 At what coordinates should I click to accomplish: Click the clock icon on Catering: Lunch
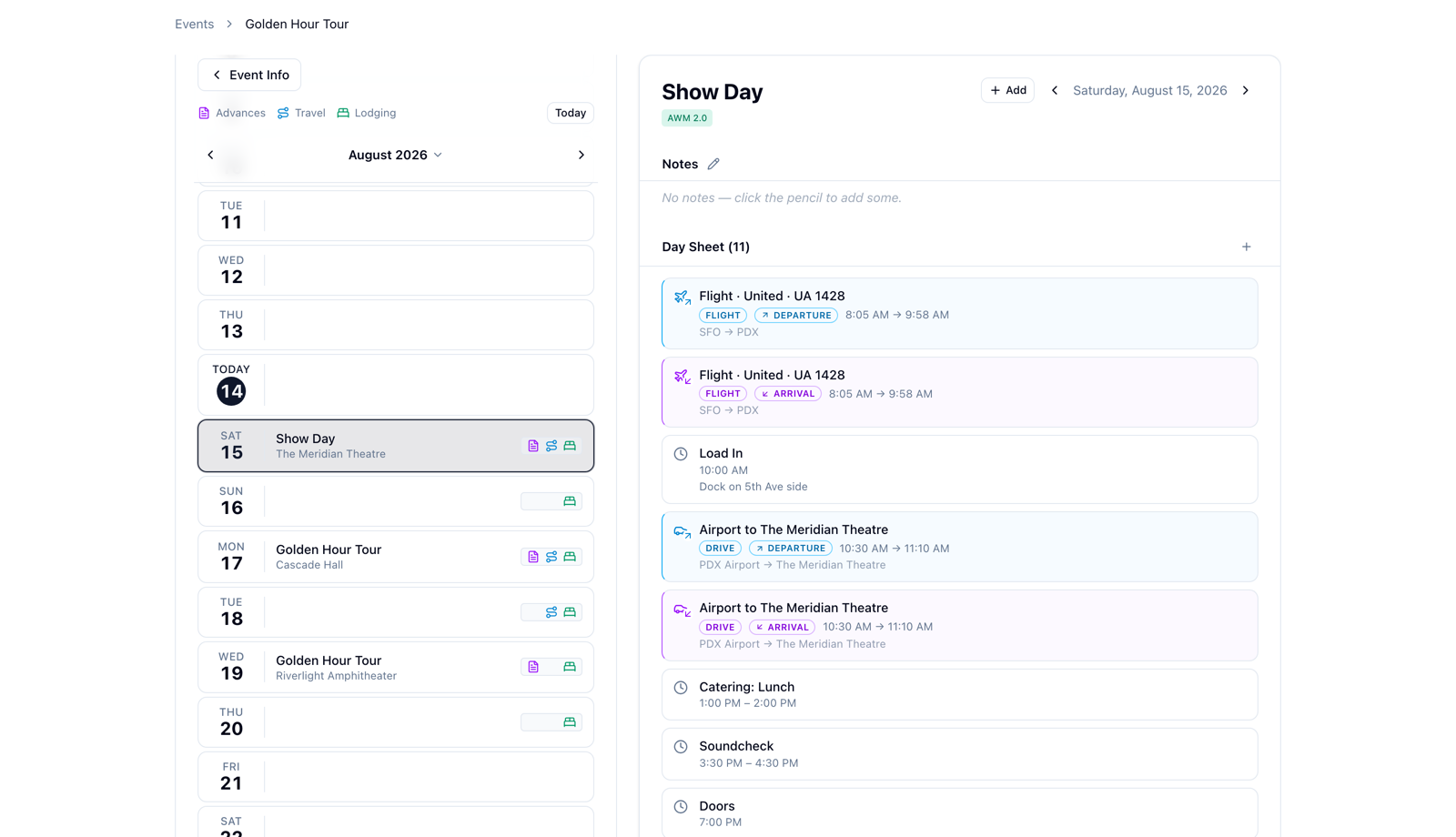point(681,688)
